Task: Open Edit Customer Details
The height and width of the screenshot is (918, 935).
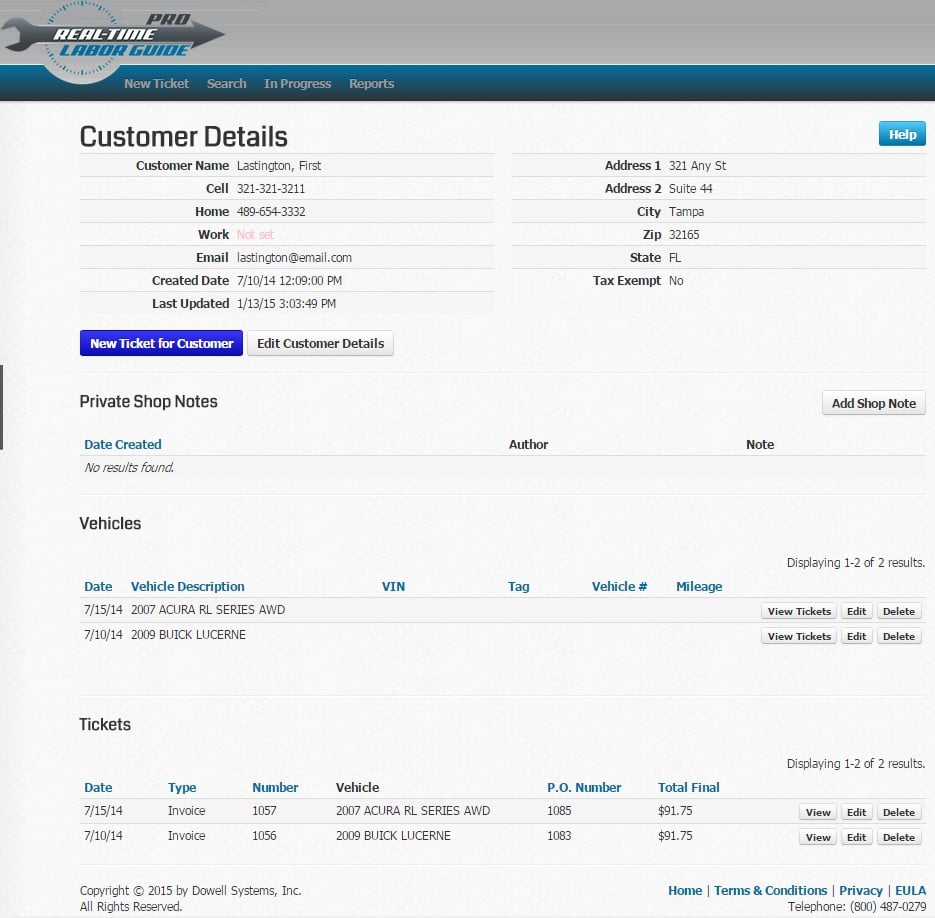Action: pyautogui.click(x=320, y=343)
